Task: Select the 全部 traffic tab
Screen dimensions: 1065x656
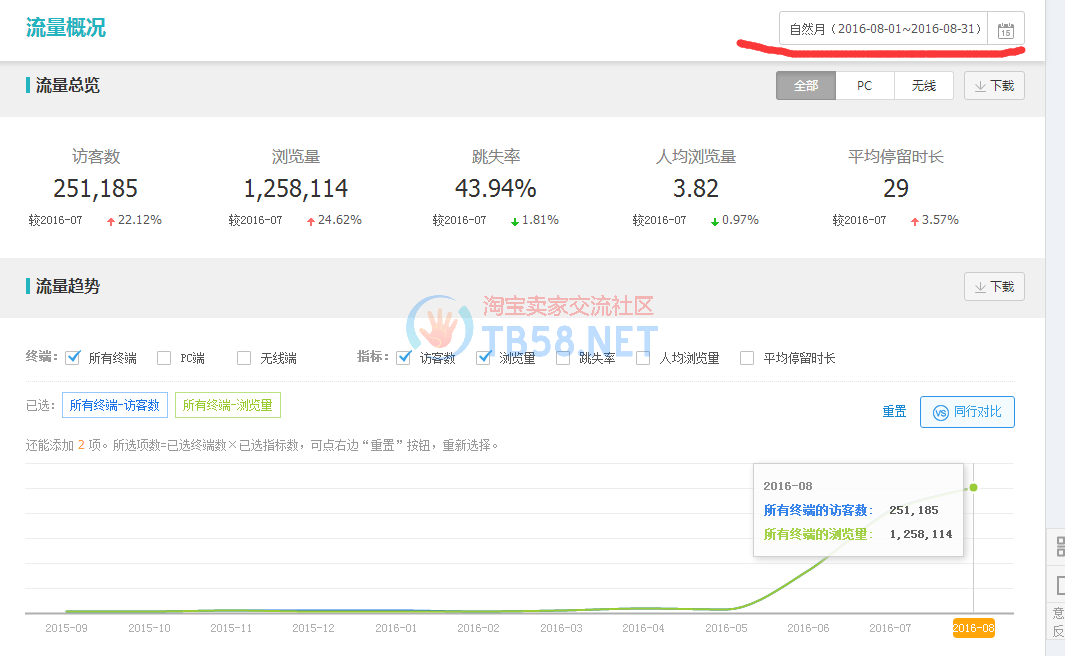Action: click(806, 86)
